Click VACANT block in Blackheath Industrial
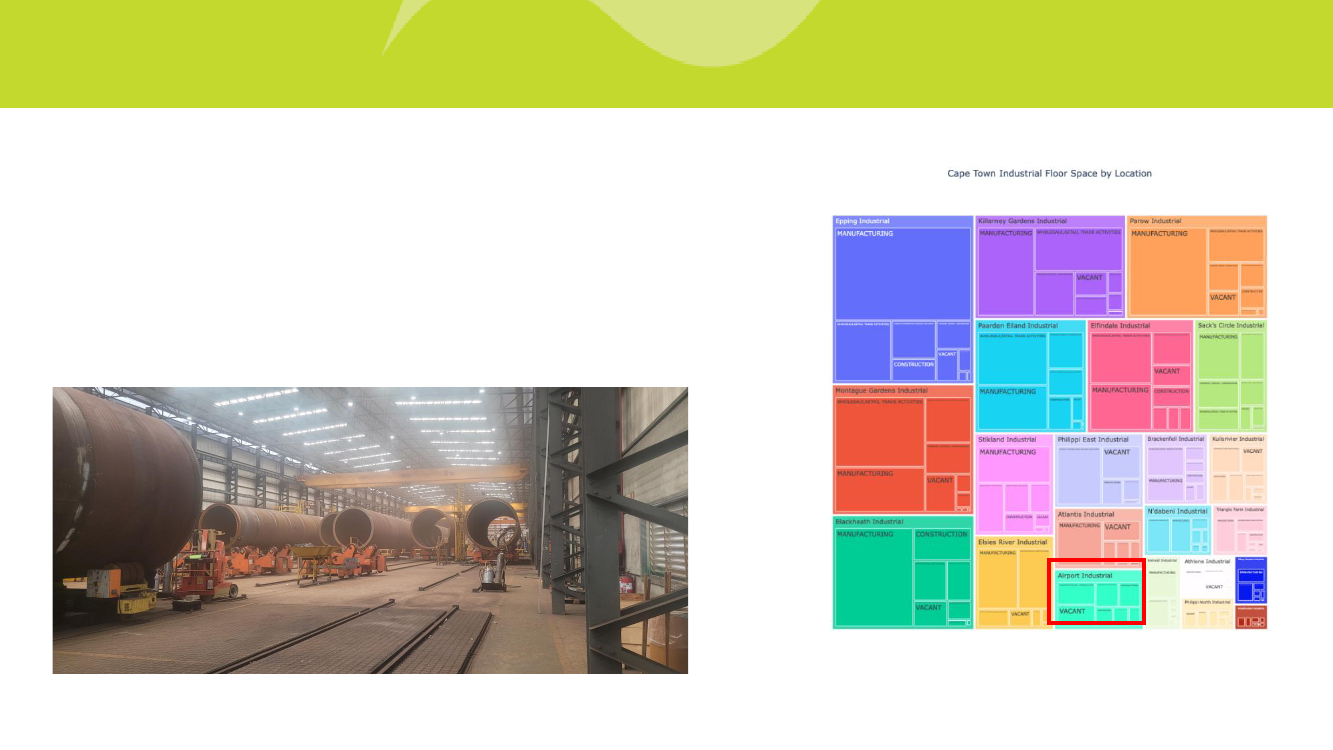The width and height of the screenshot is (1333, 750). pyautogui.click(x=930, y=614)
